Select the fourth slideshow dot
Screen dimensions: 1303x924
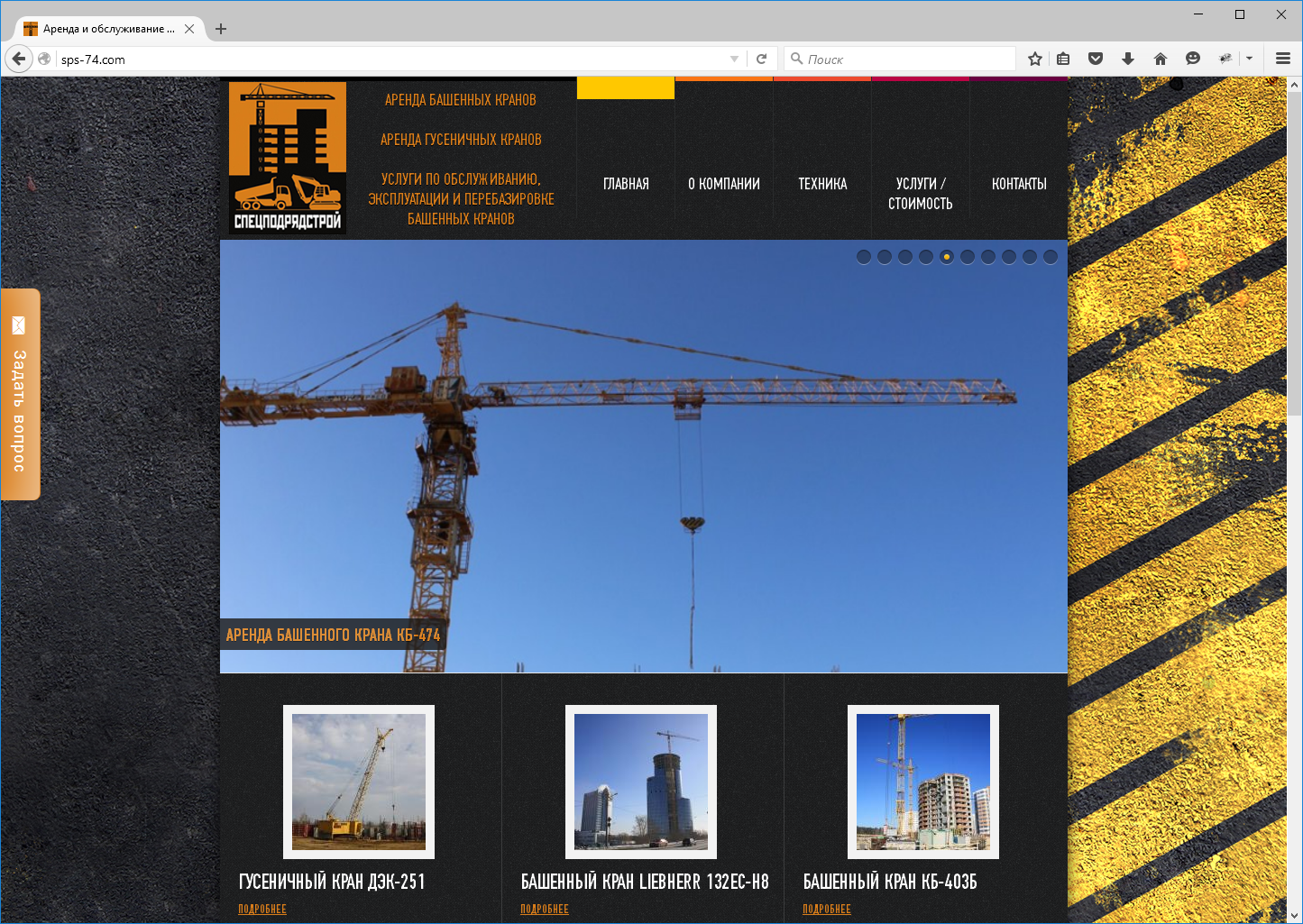(x=926, y=257)
